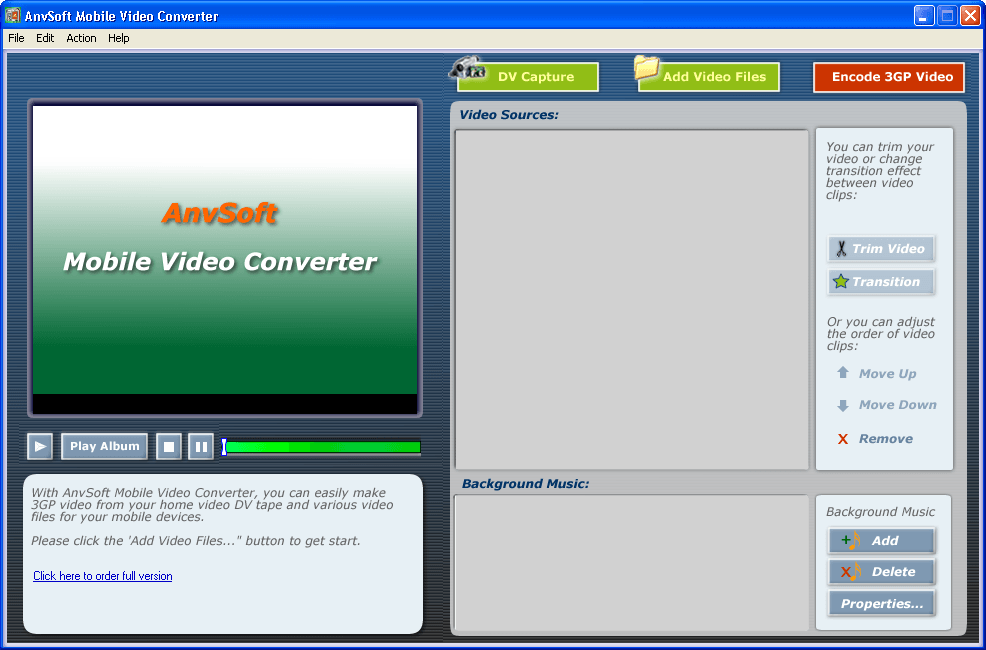Stop playback with the square button

click(x=169, y=446)
